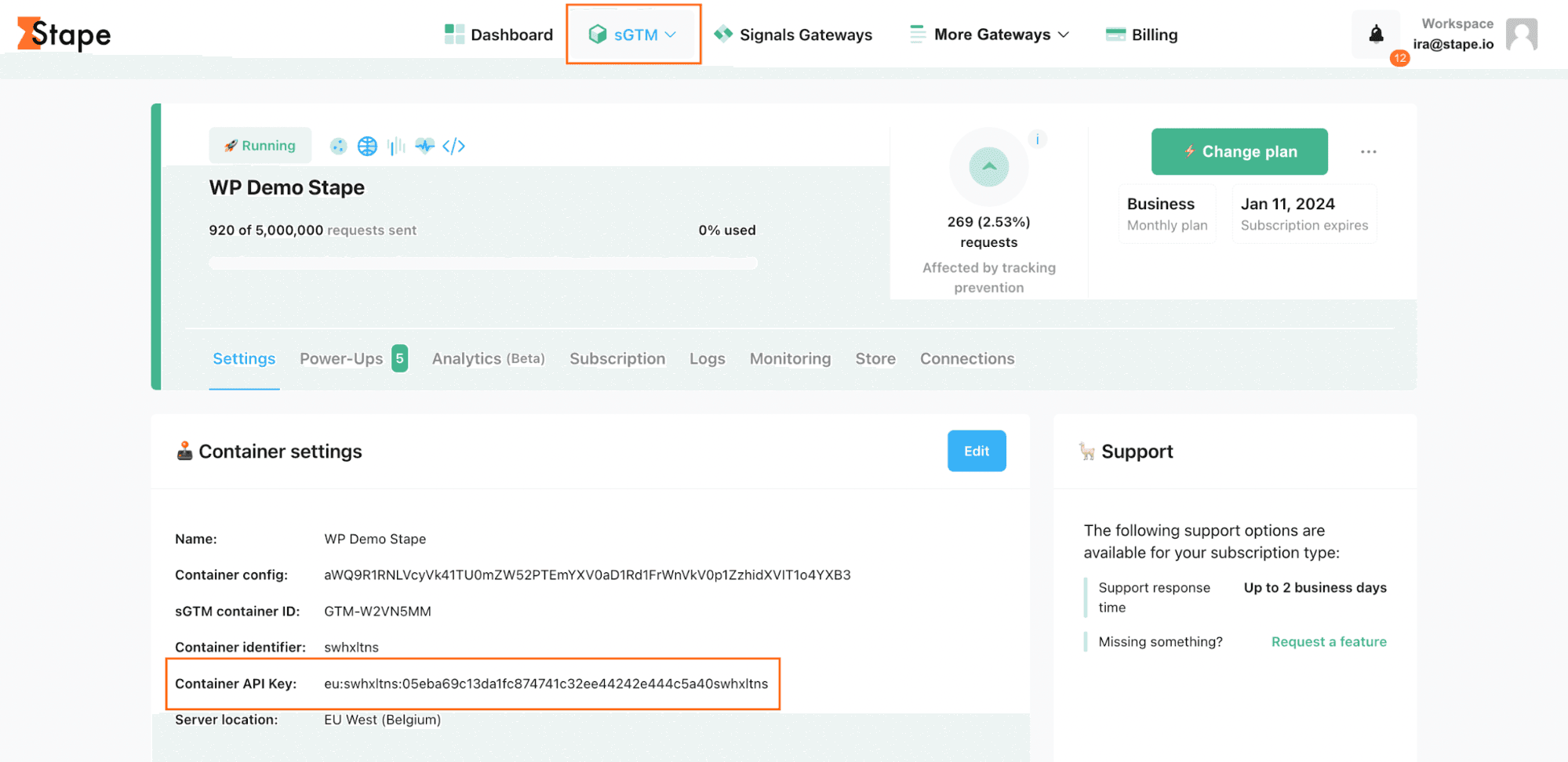This screenshot has width=1568, height=762.
Task: Click the WP Demo Stape container title
Action: (x=287, y=187)
